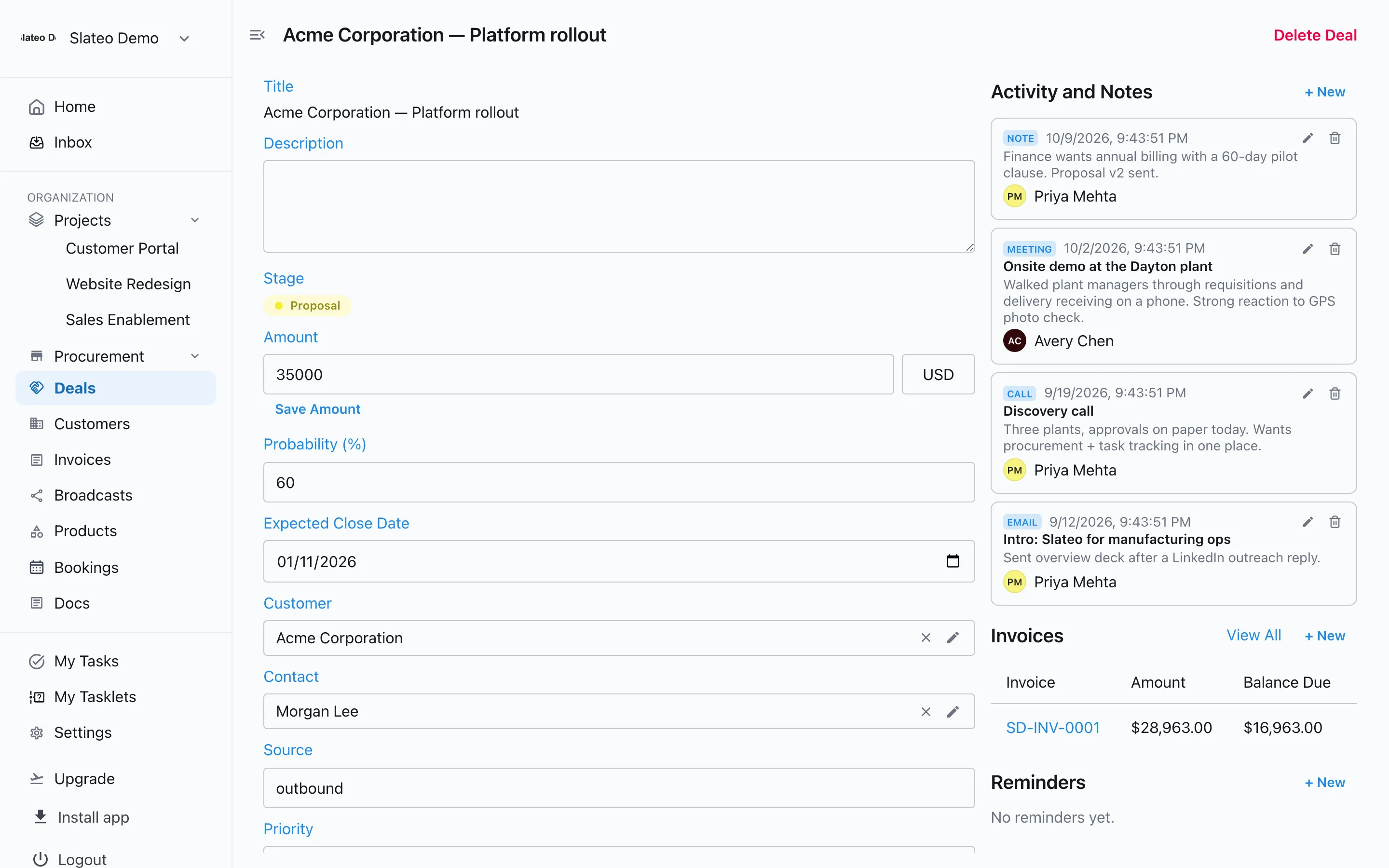The height and width of the screenshot is (868, 1389).
Task: Click the Delete Deal button
Action: pos(1315,35)
